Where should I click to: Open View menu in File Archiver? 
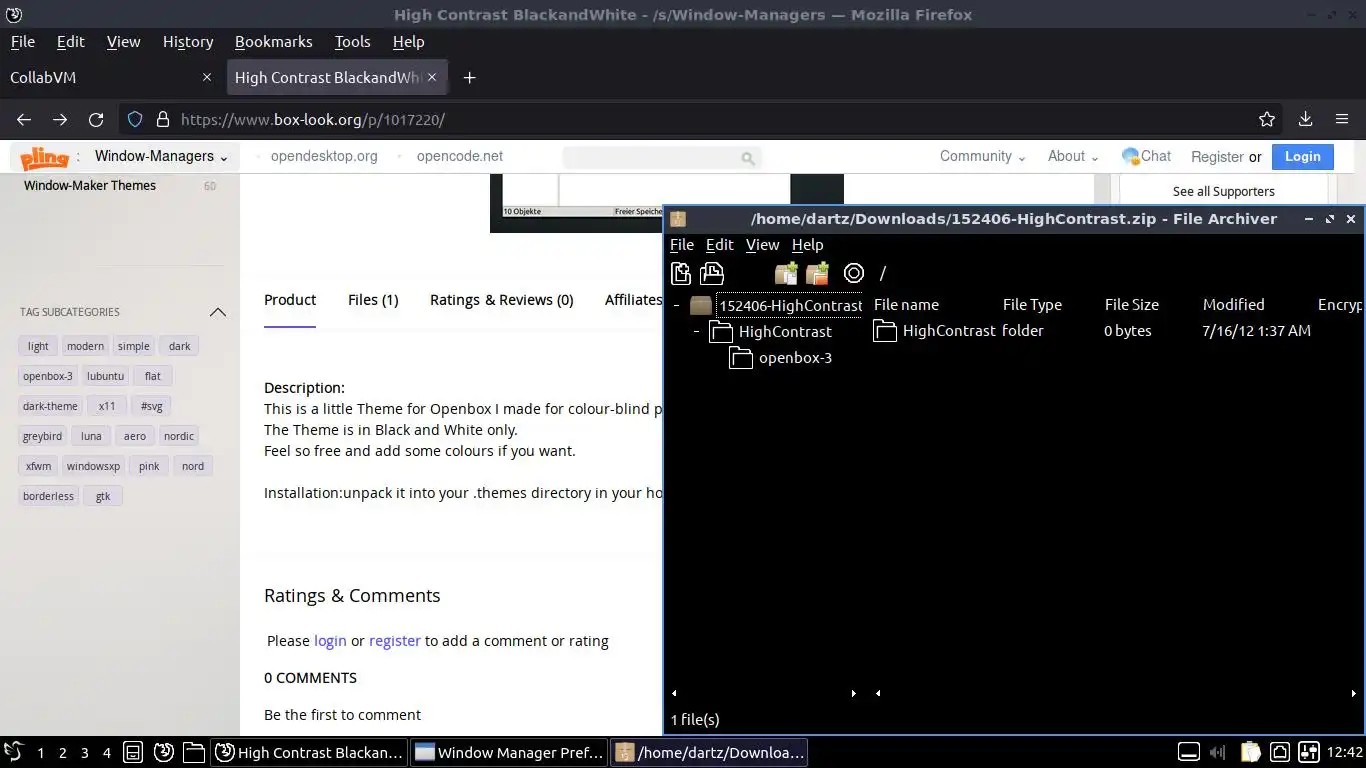tap(762, 244)
